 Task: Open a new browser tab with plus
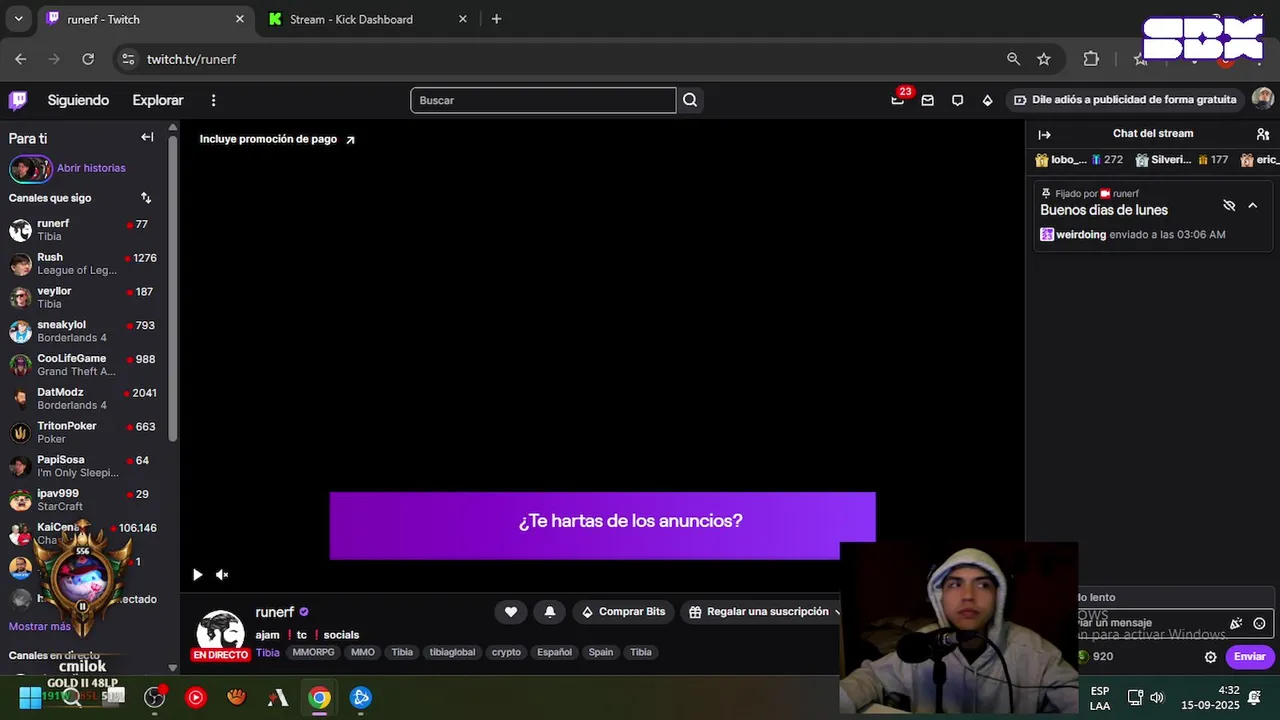click(x=496, y=19)
